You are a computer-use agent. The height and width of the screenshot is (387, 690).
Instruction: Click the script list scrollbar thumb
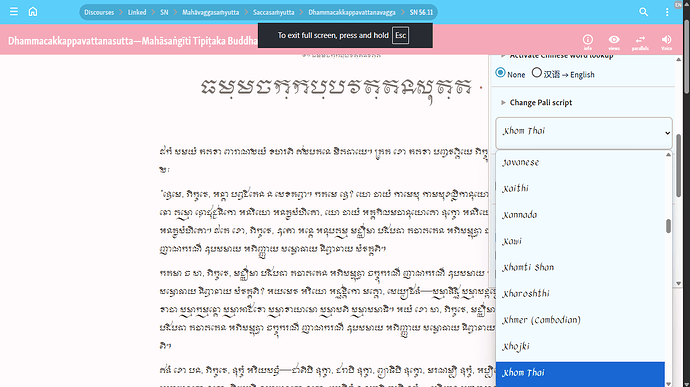[x=668, y=226]
